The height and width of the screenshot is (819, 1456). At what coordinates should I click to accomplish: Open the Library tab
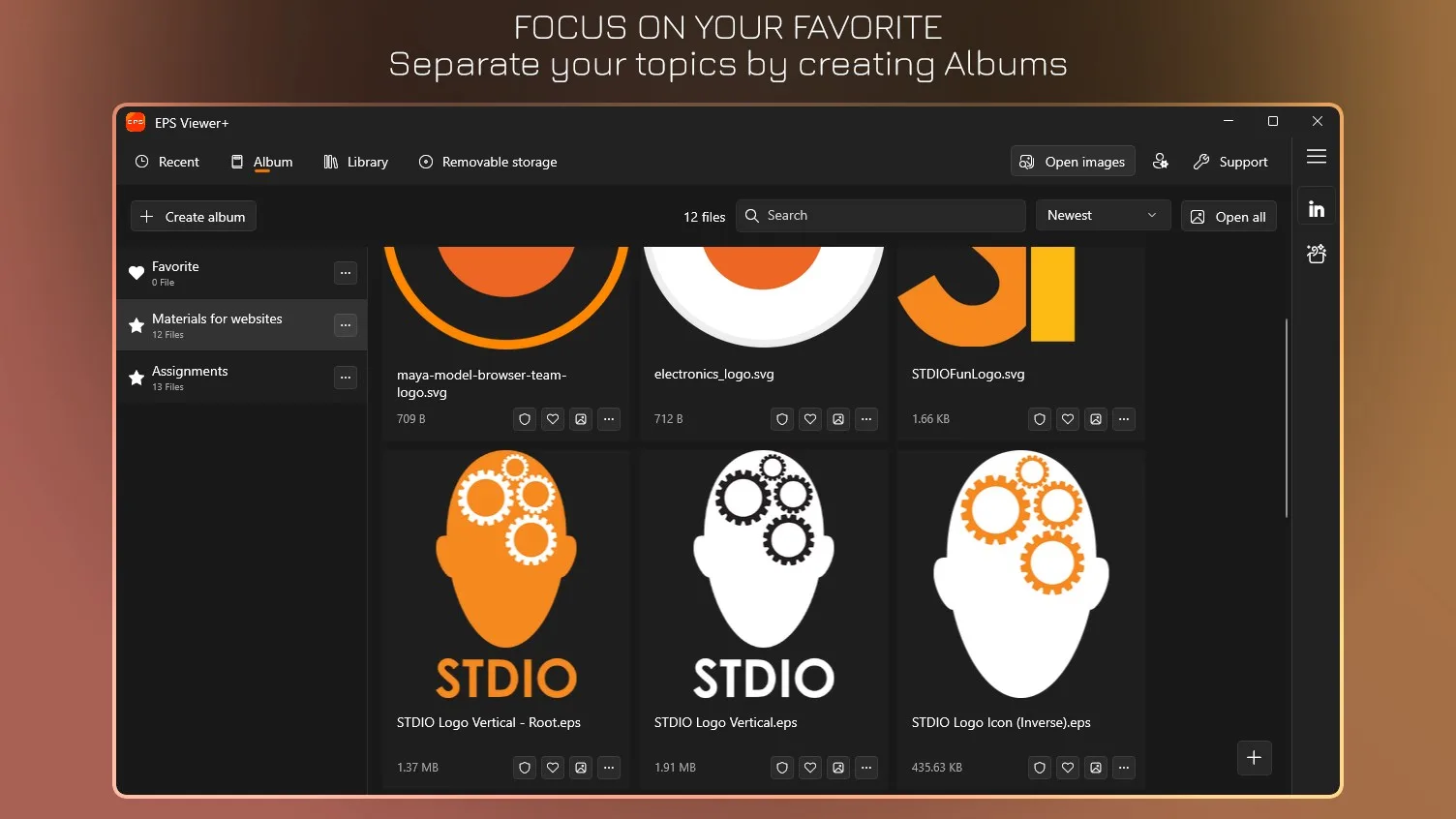[356, 162]
